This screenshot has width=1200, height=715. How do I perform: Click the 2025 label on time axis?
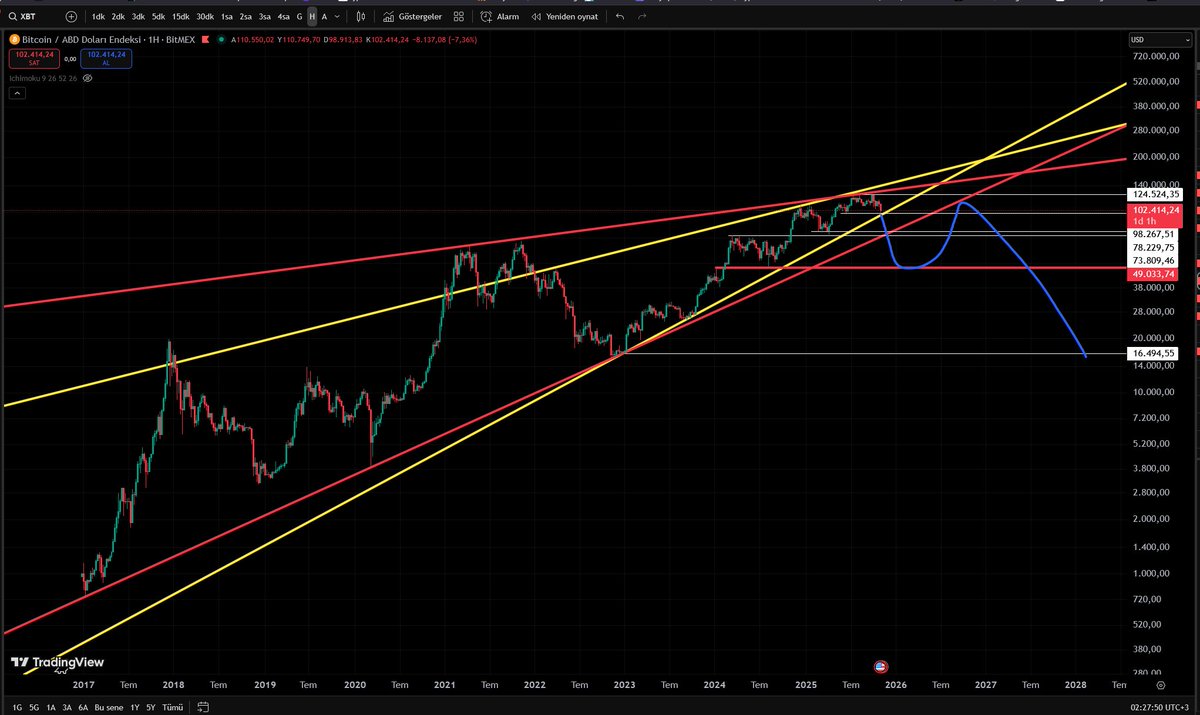click(805, 686)
